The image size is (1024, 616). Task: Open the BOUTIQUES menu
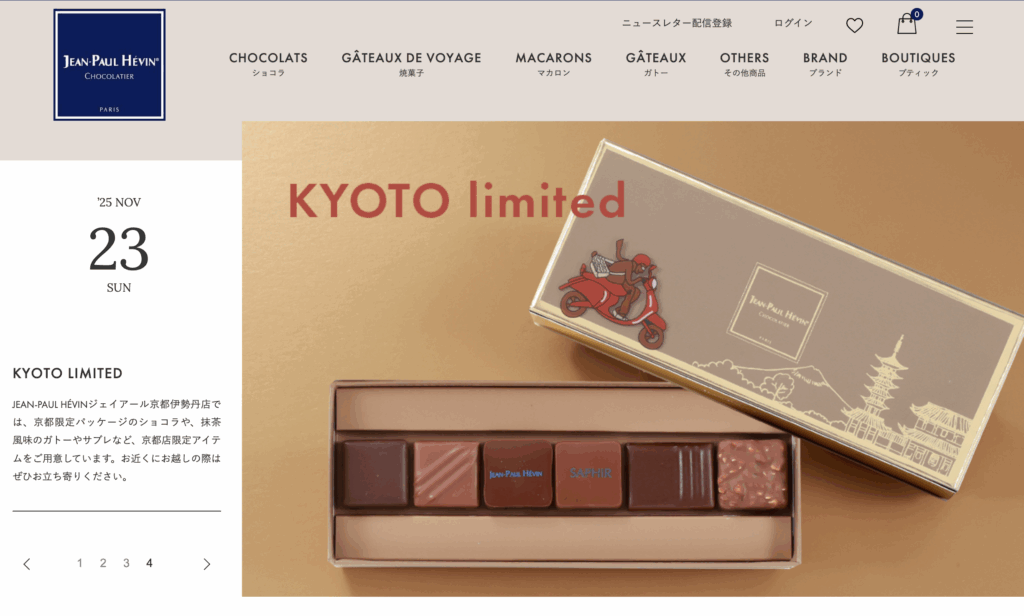pos(918,64)
